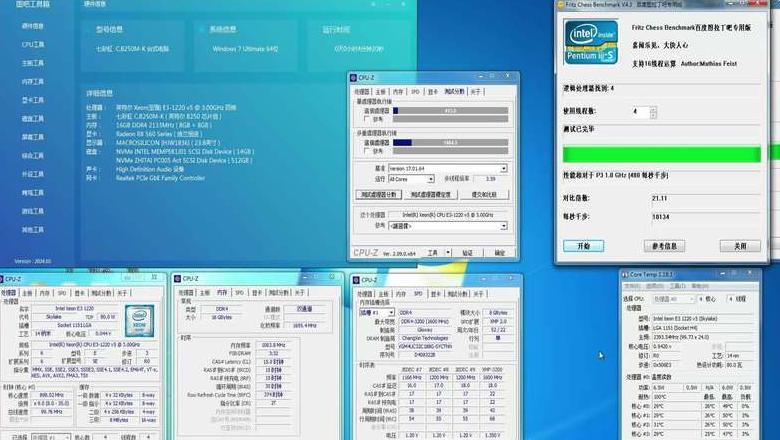Click the Radeon RX 560 Series line in the toolbox details
The width and height of the screenshot is (780, 440).
point(158,134)
